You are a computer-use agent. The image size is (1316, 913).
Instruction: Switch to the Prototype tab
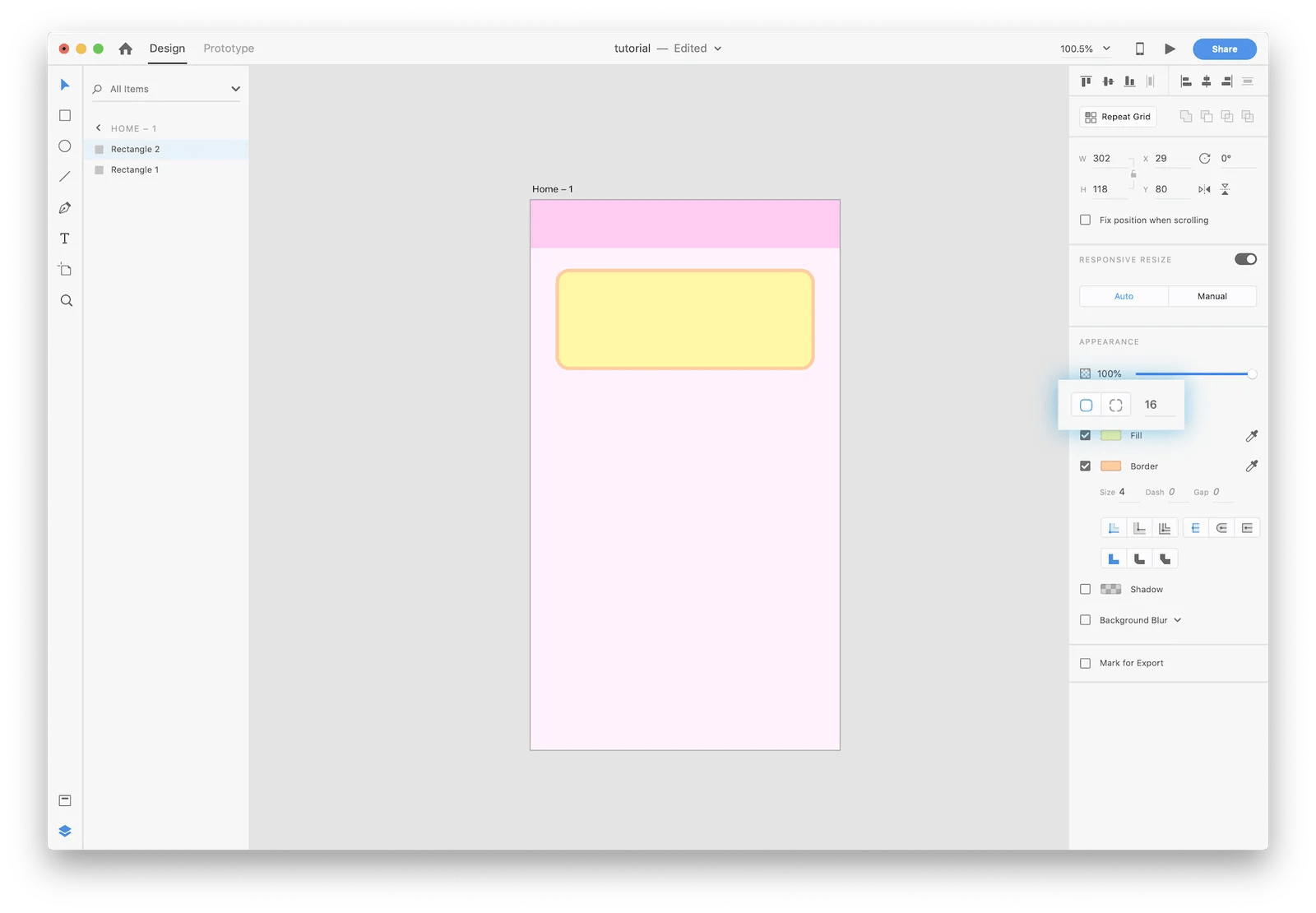229,49
